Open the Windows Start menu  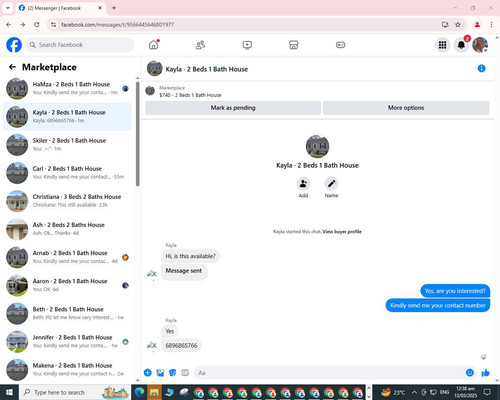point(9,392)
